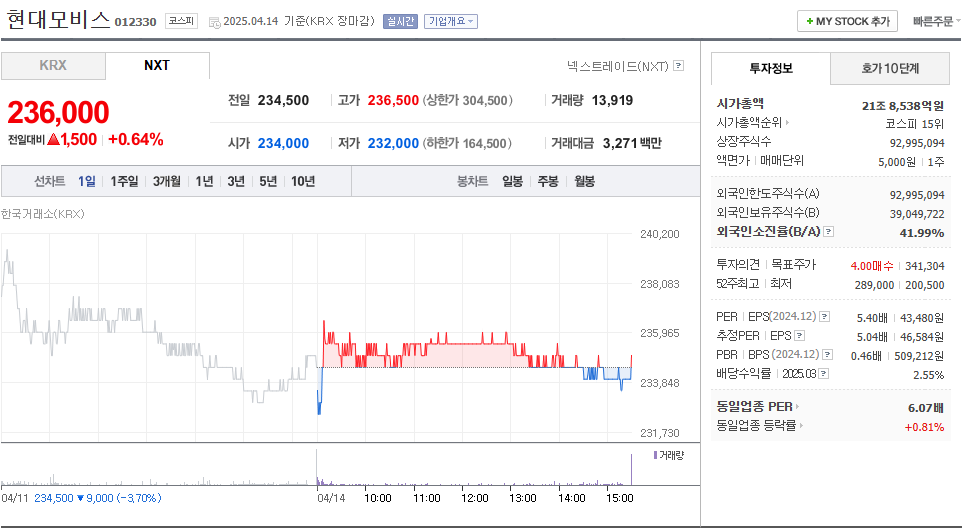Show the 3년 line chart
The height and width of the screenshot is (528, 966).
236,181
